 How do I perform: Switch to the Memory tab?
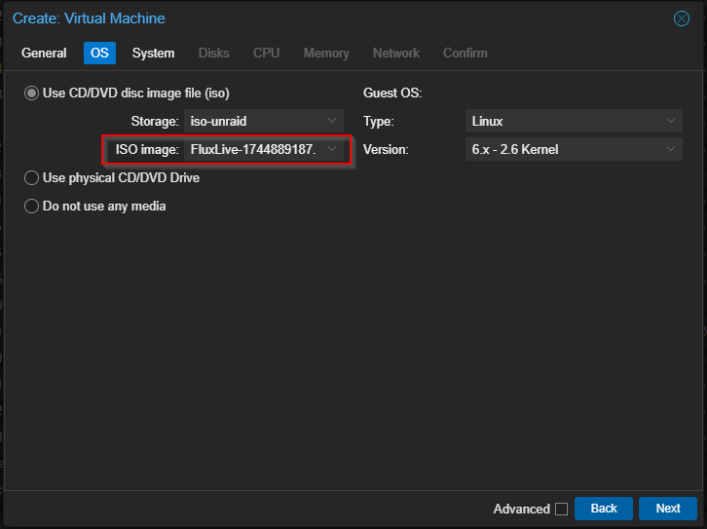(x=326, y=53)
